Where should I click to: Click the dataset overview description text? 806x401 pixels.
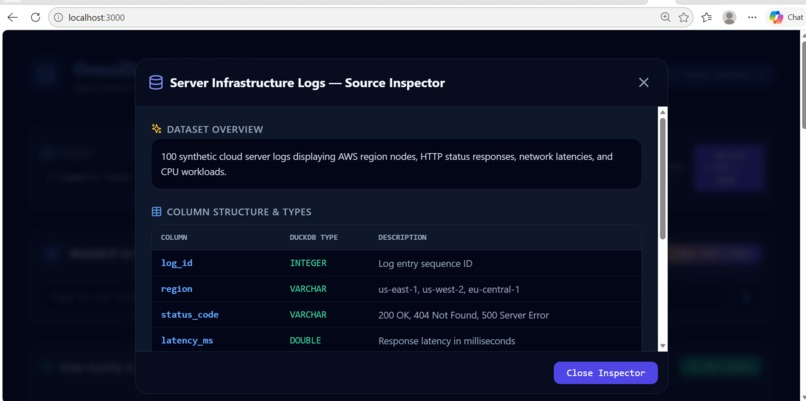[x=387, y=164]
